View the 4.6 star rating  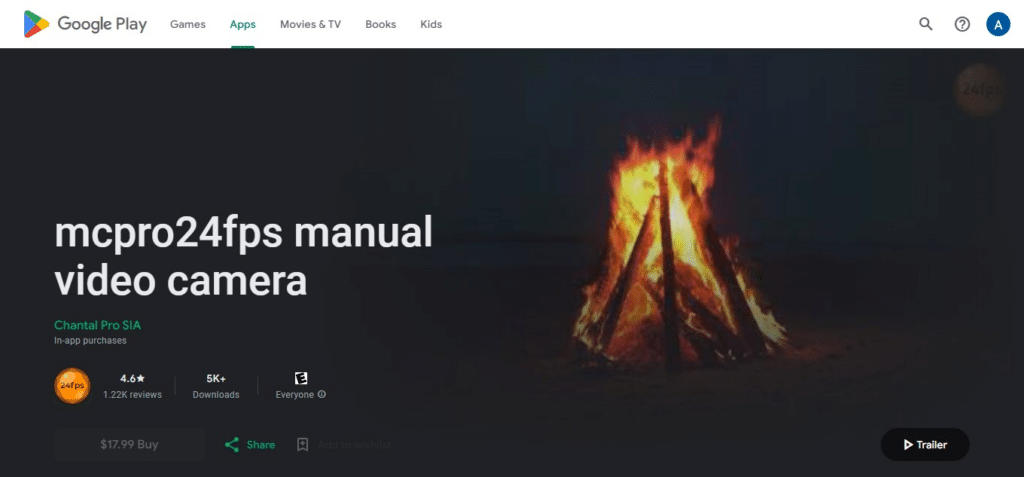click(x=133, y=378)
